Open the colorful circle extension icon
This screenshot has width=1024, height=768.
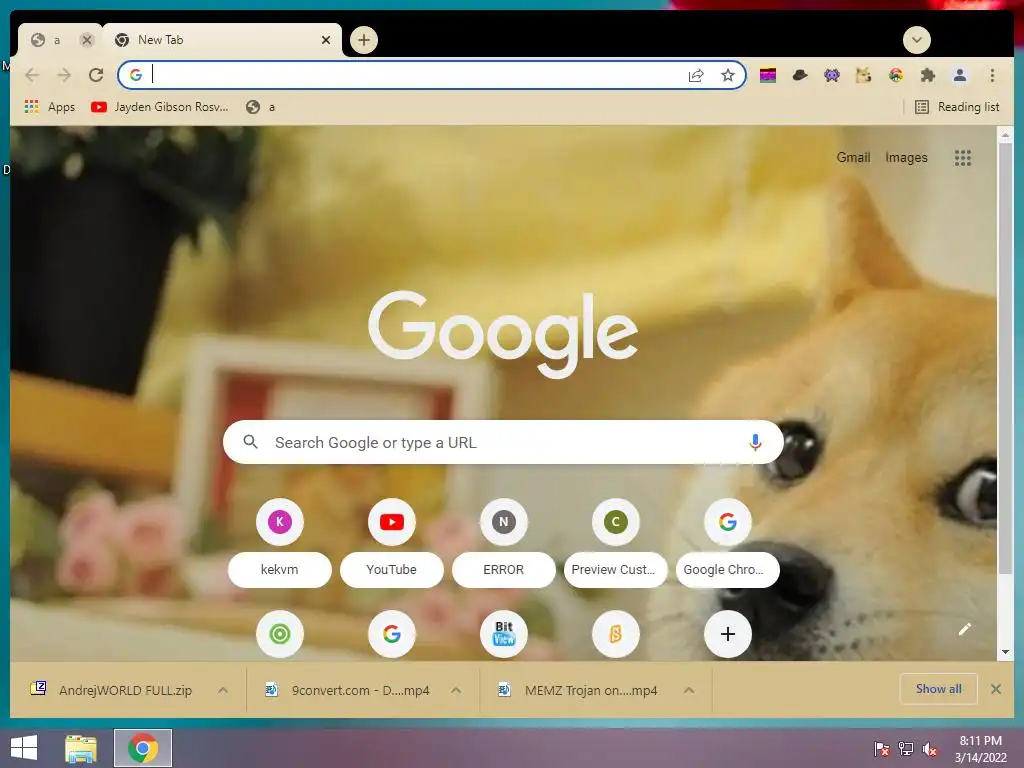point(895,76)
